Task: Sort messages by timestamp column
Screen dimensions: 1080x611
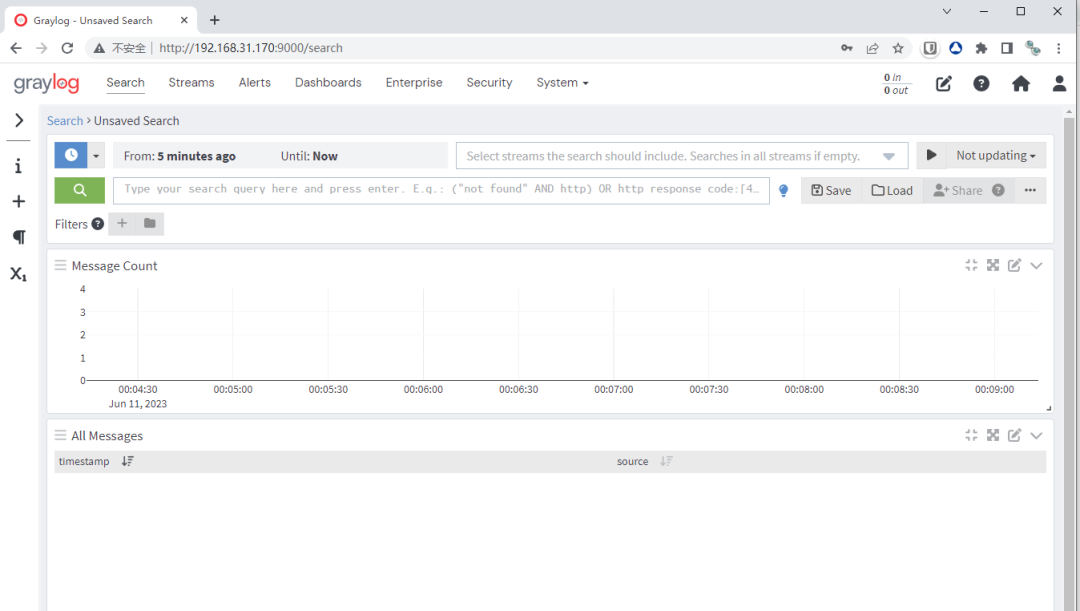Action: pyautogui.click(x=127, y=461)
